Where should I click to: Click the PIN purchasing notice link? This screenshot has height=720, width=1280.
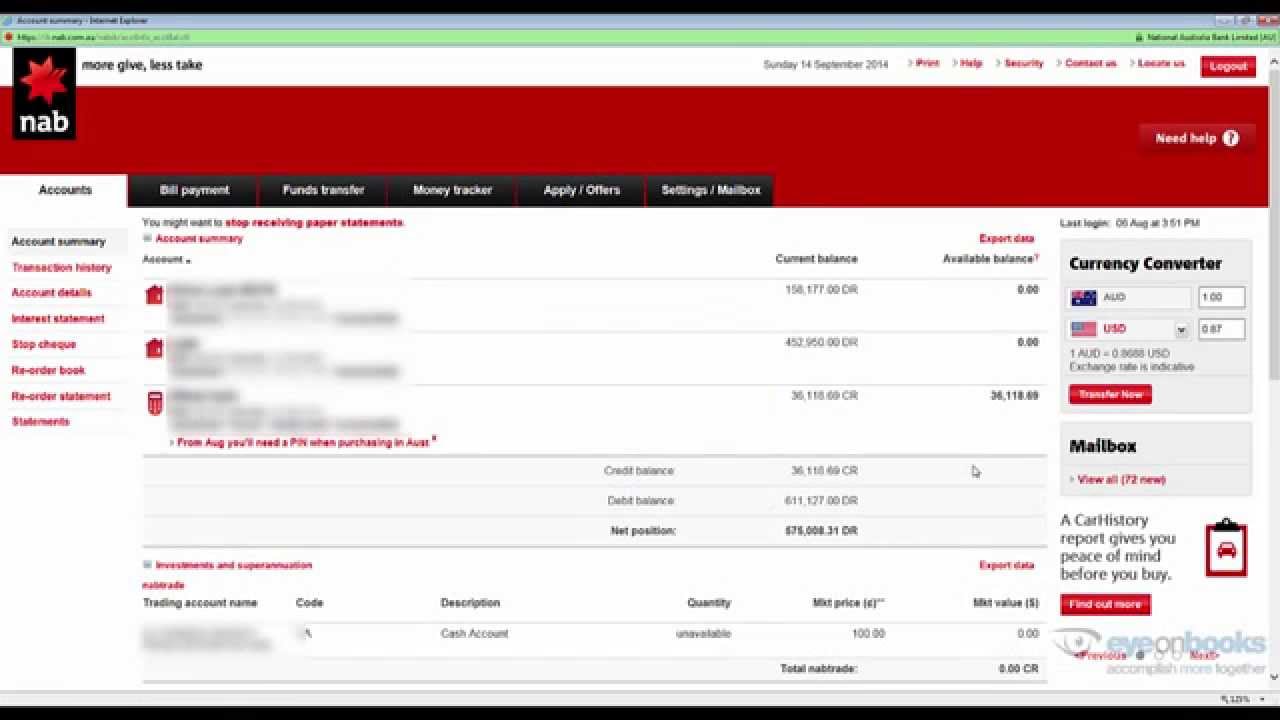point(304,442)
